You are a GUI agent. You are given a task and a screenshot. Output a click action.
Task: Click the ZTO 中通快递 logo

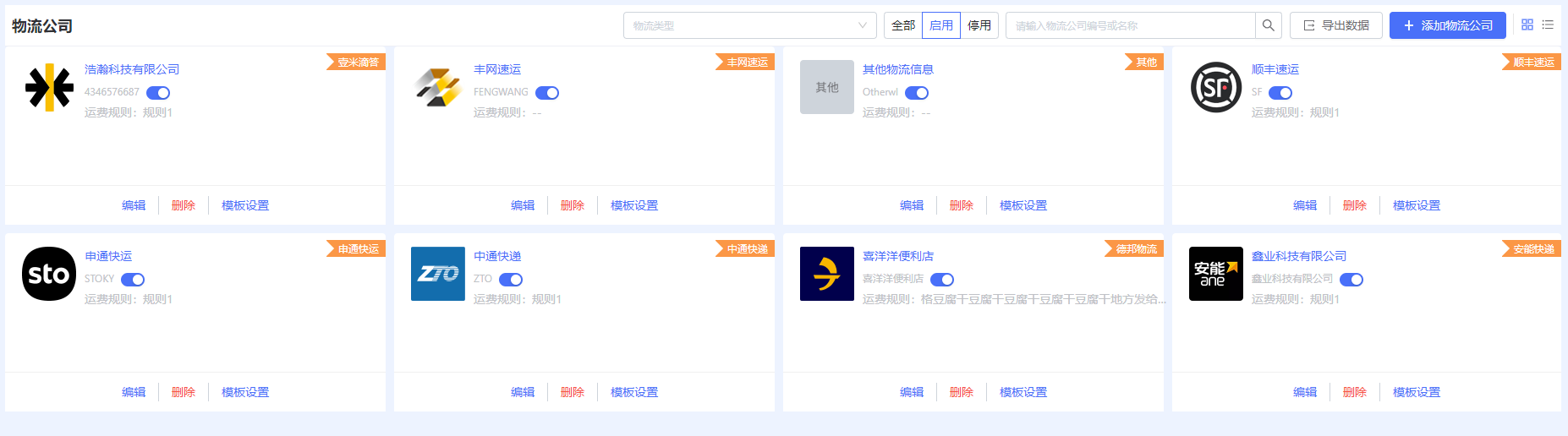point(438,274)
